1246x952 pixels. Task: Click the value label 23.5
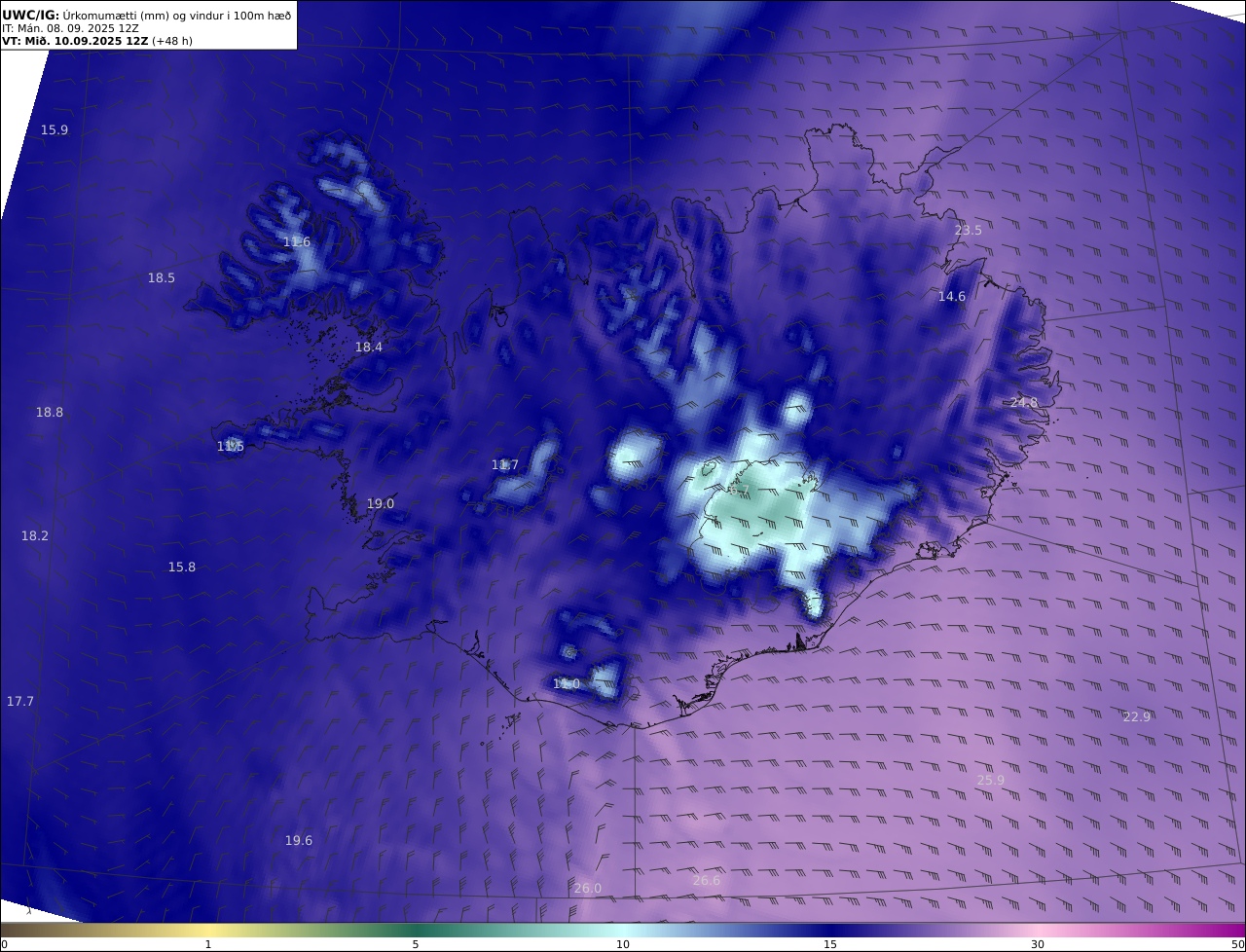pos(969,230)
